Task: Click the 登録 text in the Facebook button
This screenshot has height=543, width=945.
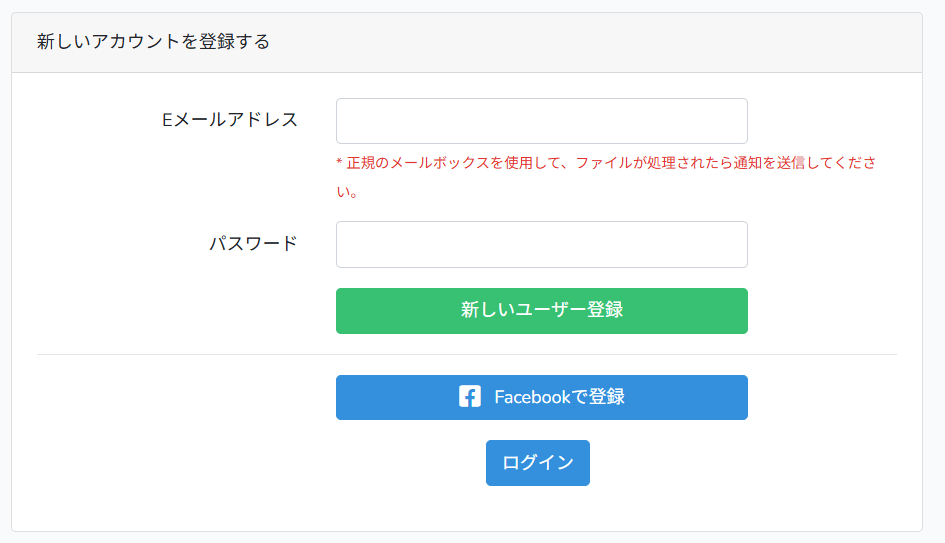Action: (x=606, y=397)
